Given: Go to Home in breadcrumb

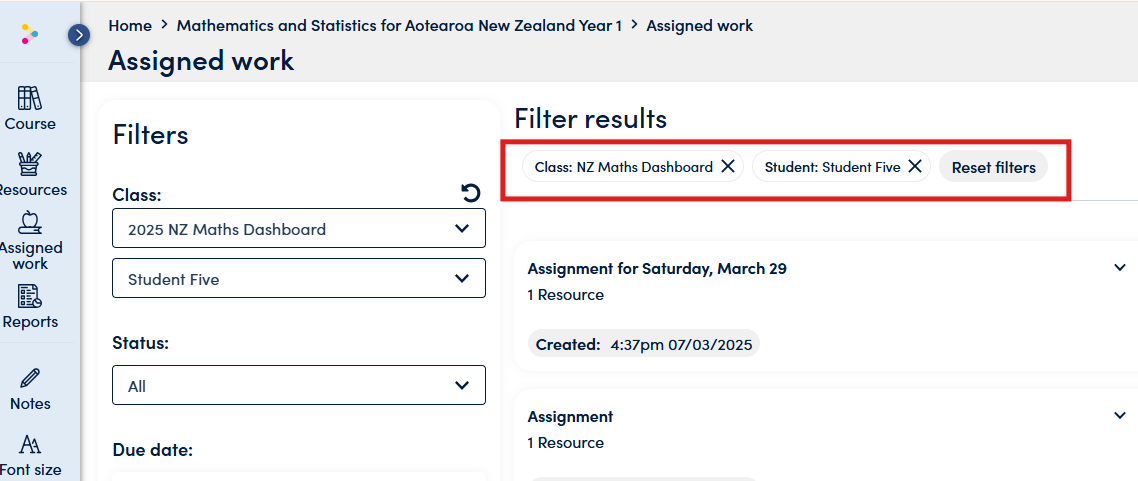Looking at the screenshot, I should click(130, 25).
